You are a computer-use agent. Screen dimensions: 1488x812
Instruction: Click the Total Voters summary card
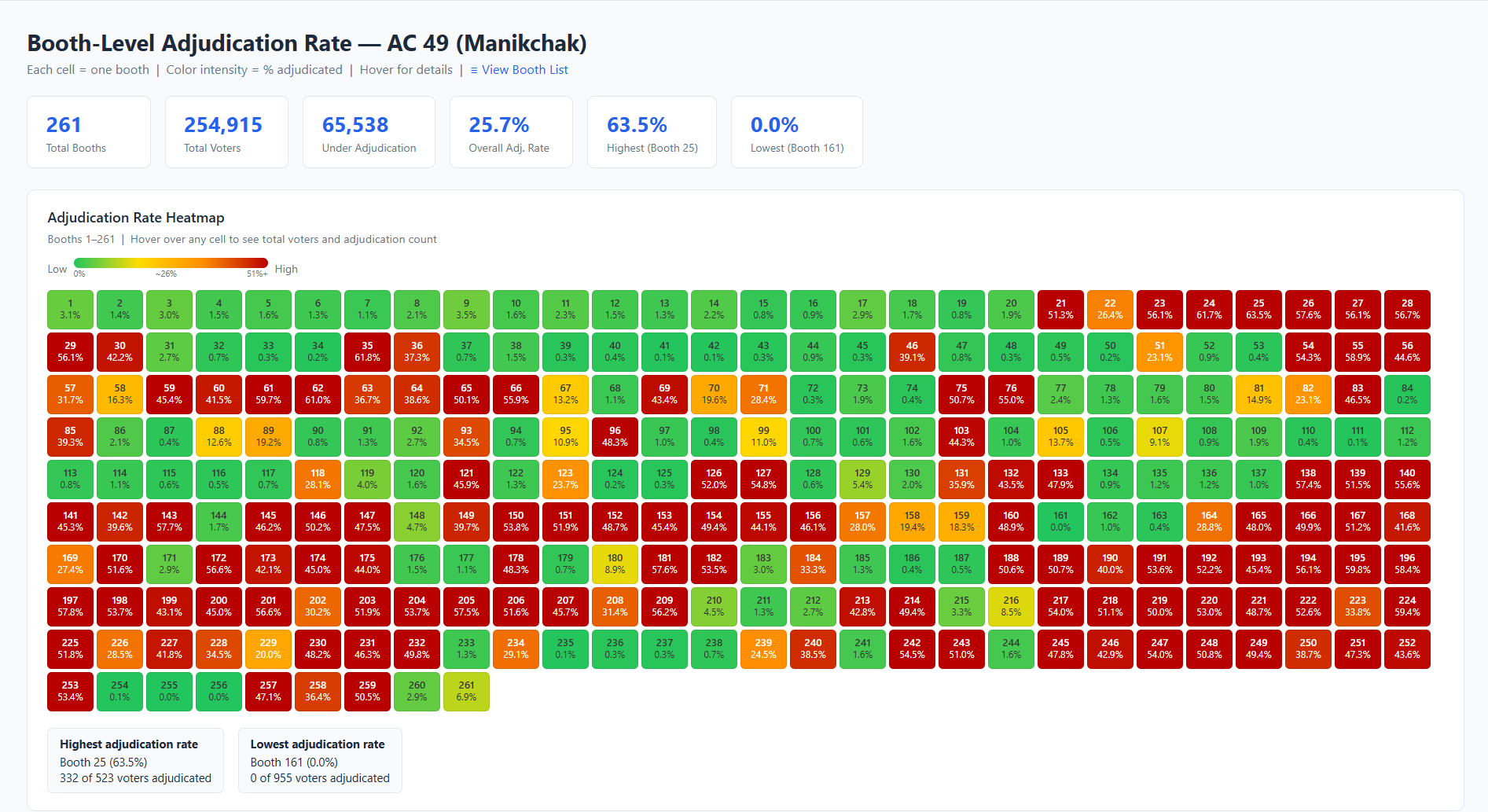coord(226,132)
